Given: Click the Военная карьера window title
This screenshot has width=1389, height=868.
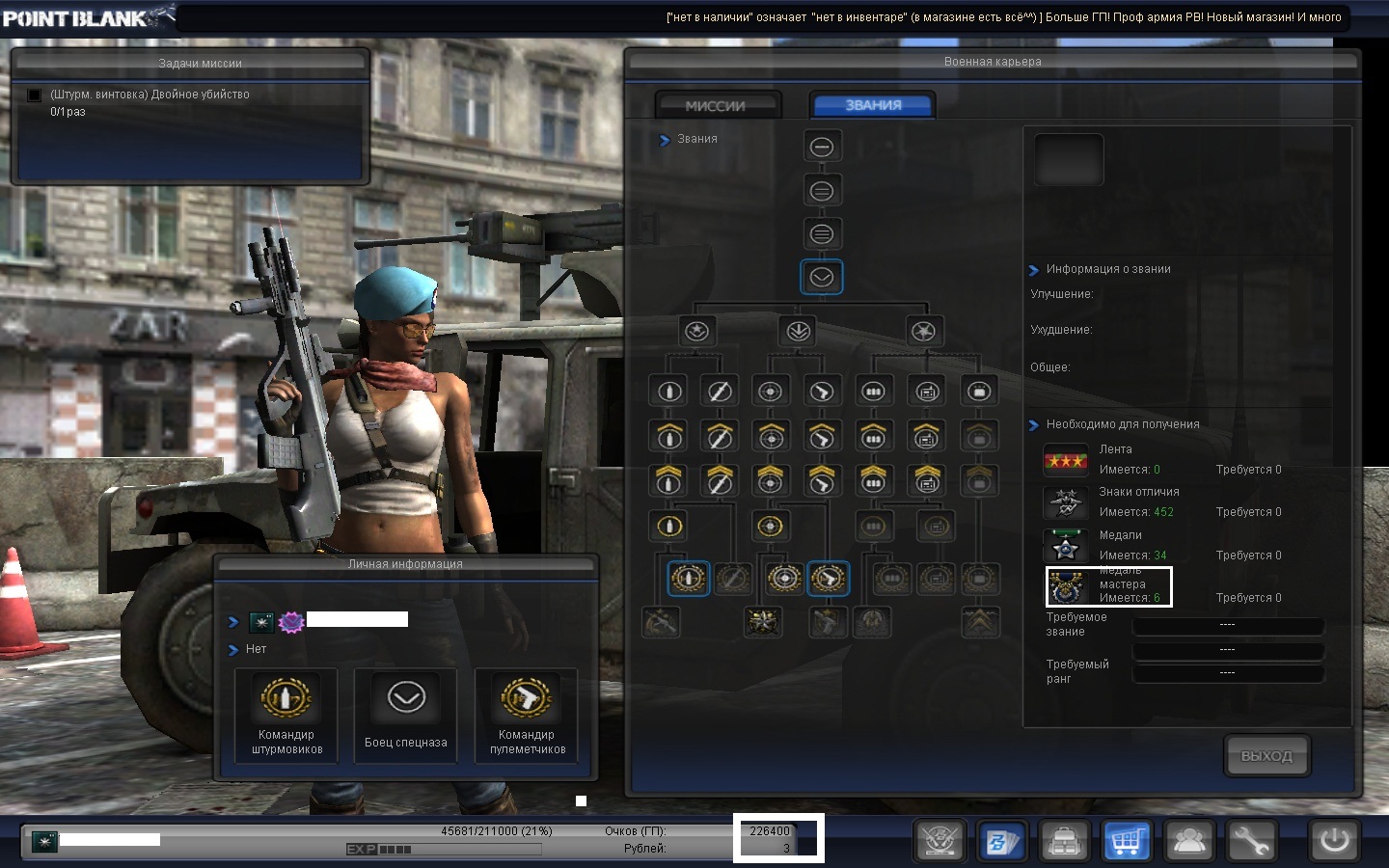Looking at the screenshot, I should tap(993, 62).
